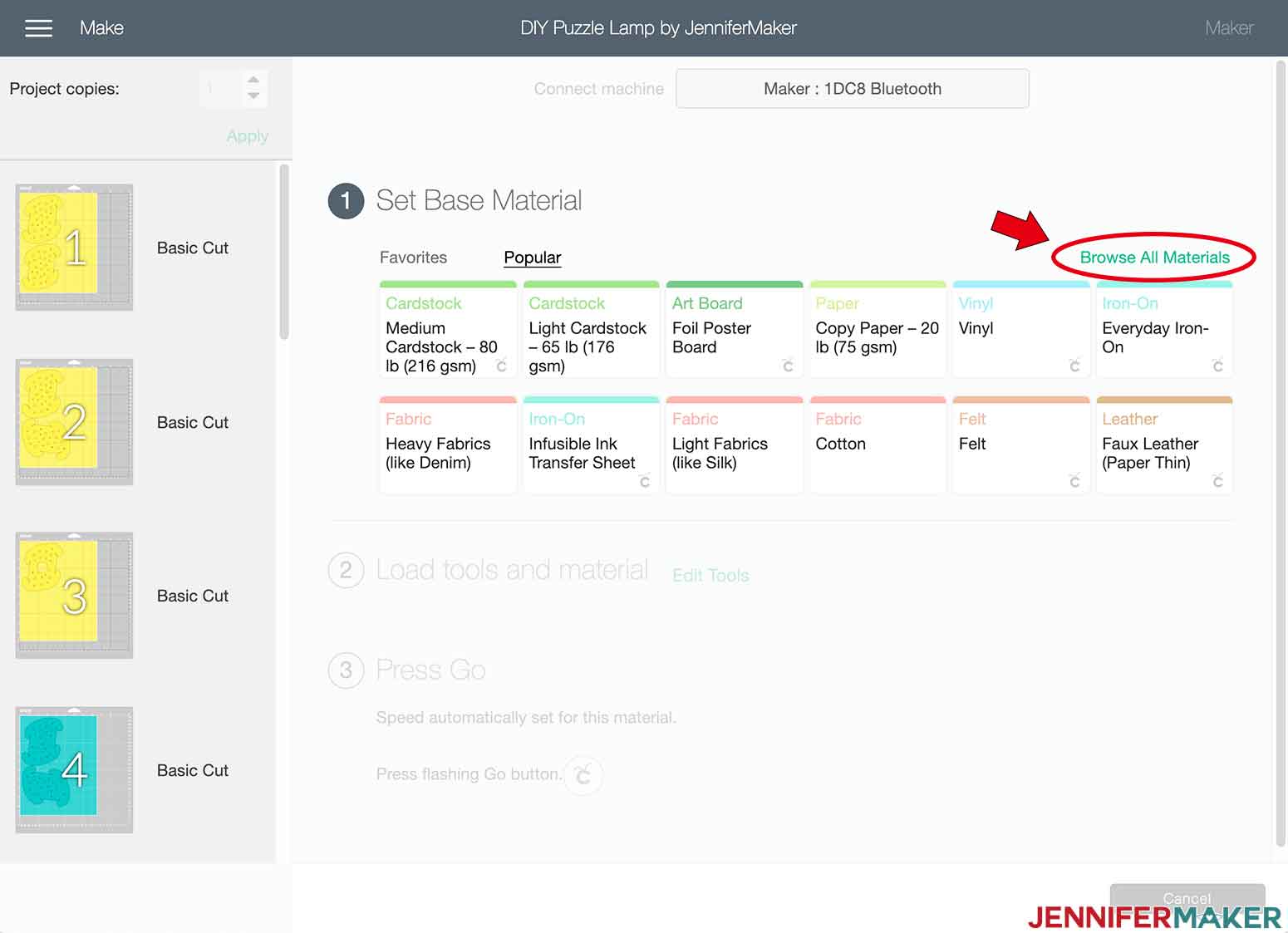
Task: Click Cricut icon on Infusible Ink card
Action: click(x=645, y=481)
